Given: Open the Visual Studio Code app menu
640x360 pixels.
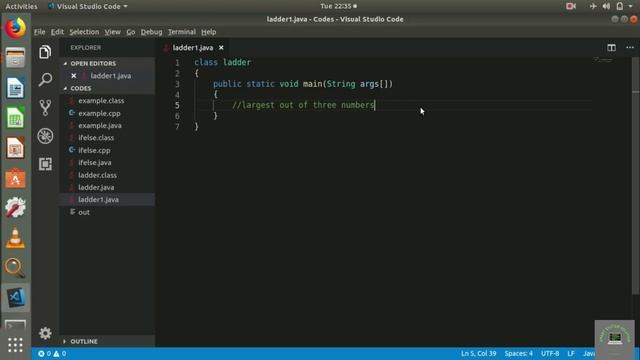Looking at the screenshot, I should click(88, 6).
